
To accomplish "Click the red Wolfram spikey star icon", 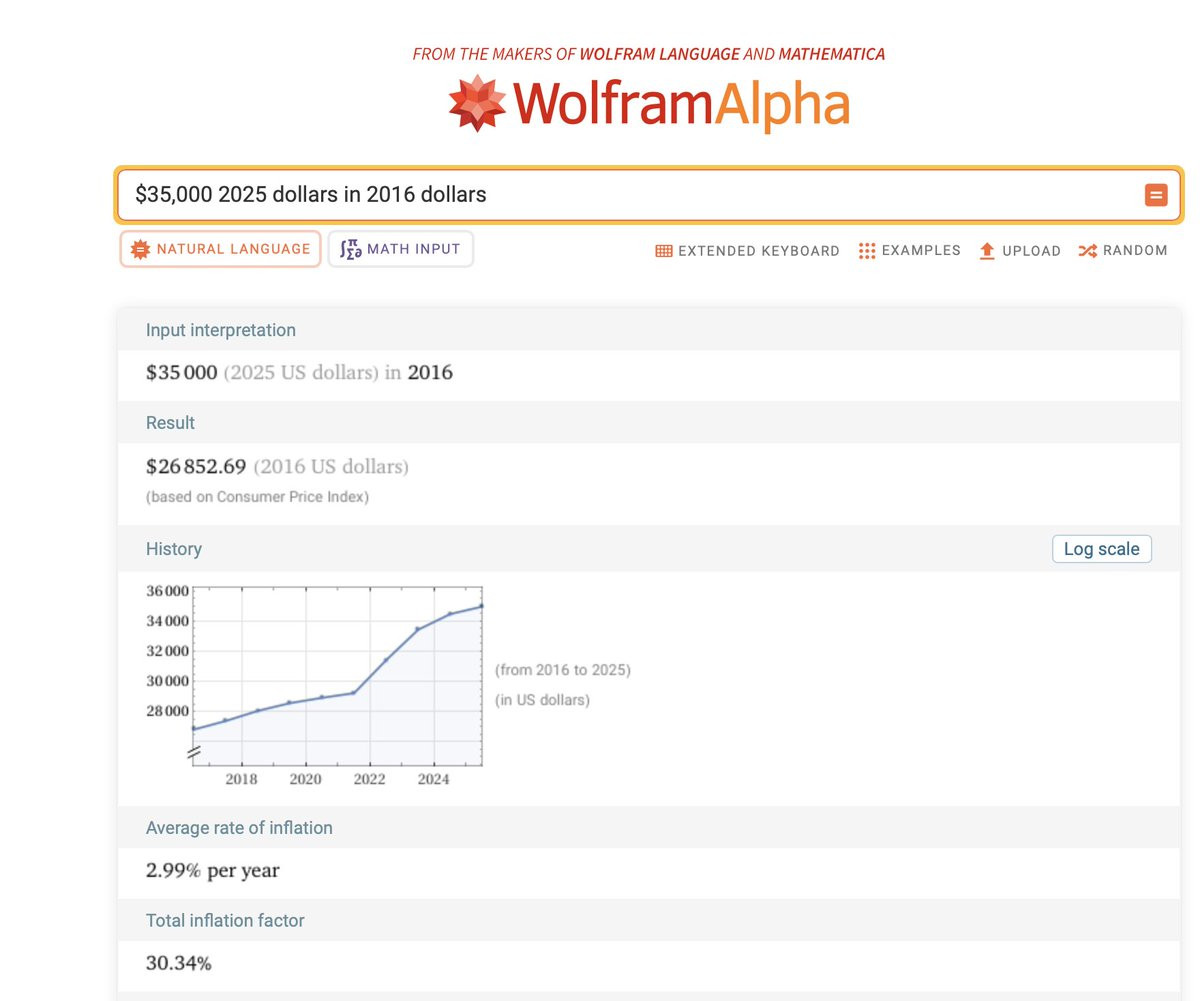I will pyautogui.click(x=477, y=103).
